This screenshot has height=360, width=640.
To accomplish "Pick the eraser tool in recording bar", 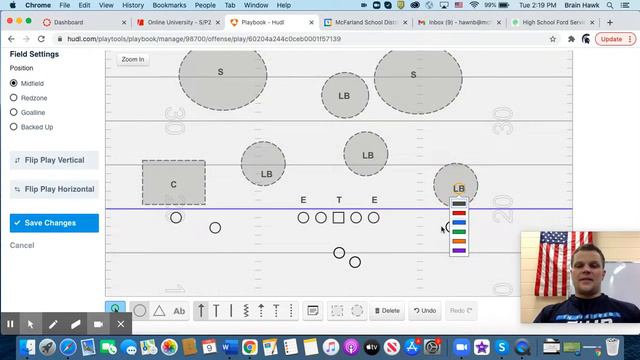I will coord(76,324).
